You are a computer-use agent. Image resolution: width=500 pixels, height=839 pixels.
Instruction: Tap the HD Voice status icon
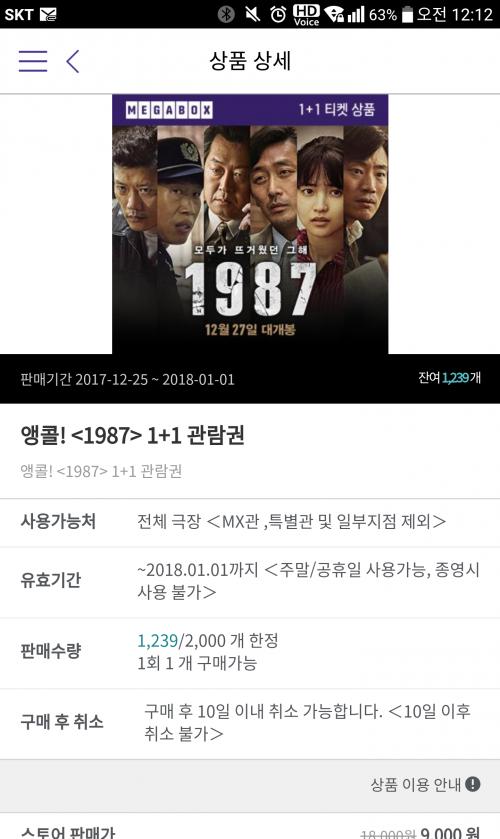pyautogui.click(x=306, y=14)
